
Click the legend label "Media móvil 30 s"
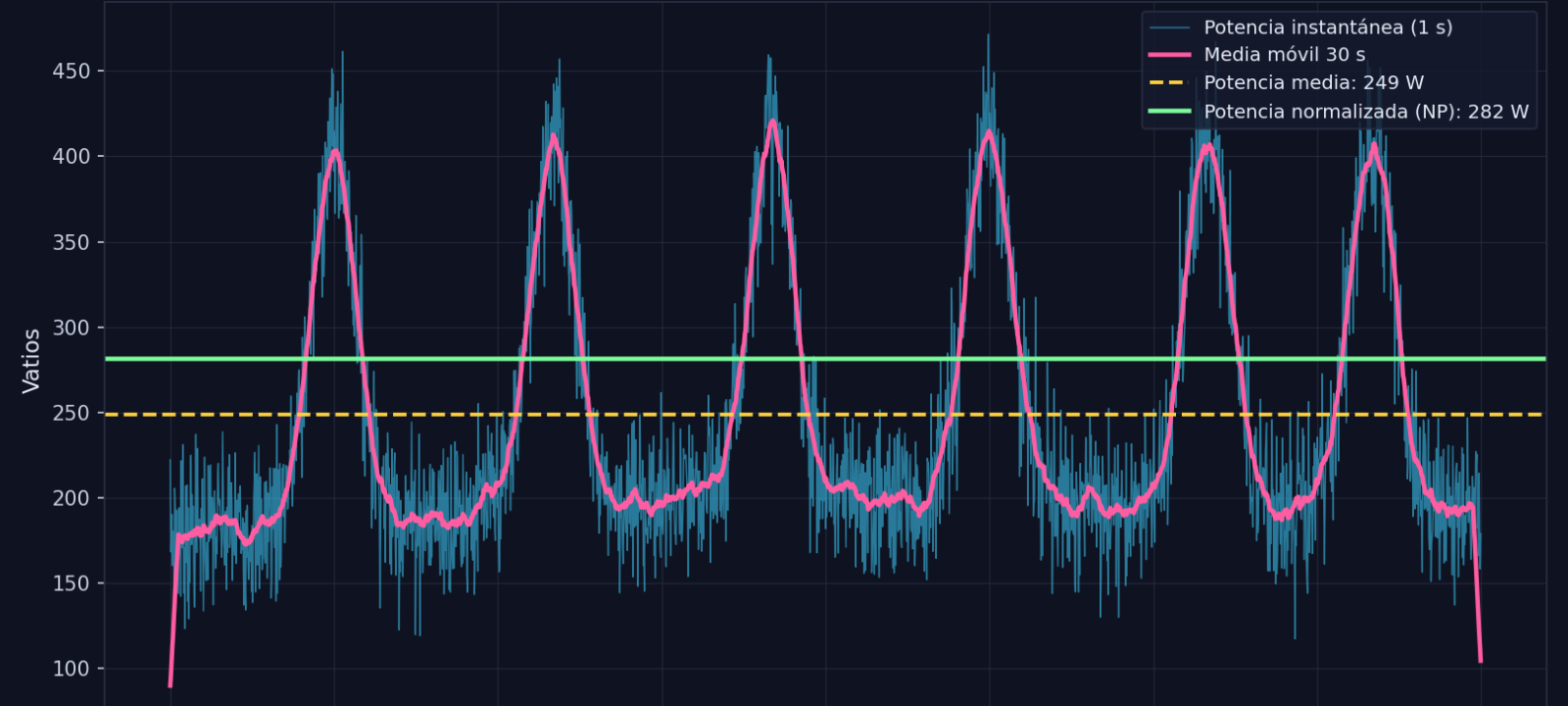tap(1285, 55)
